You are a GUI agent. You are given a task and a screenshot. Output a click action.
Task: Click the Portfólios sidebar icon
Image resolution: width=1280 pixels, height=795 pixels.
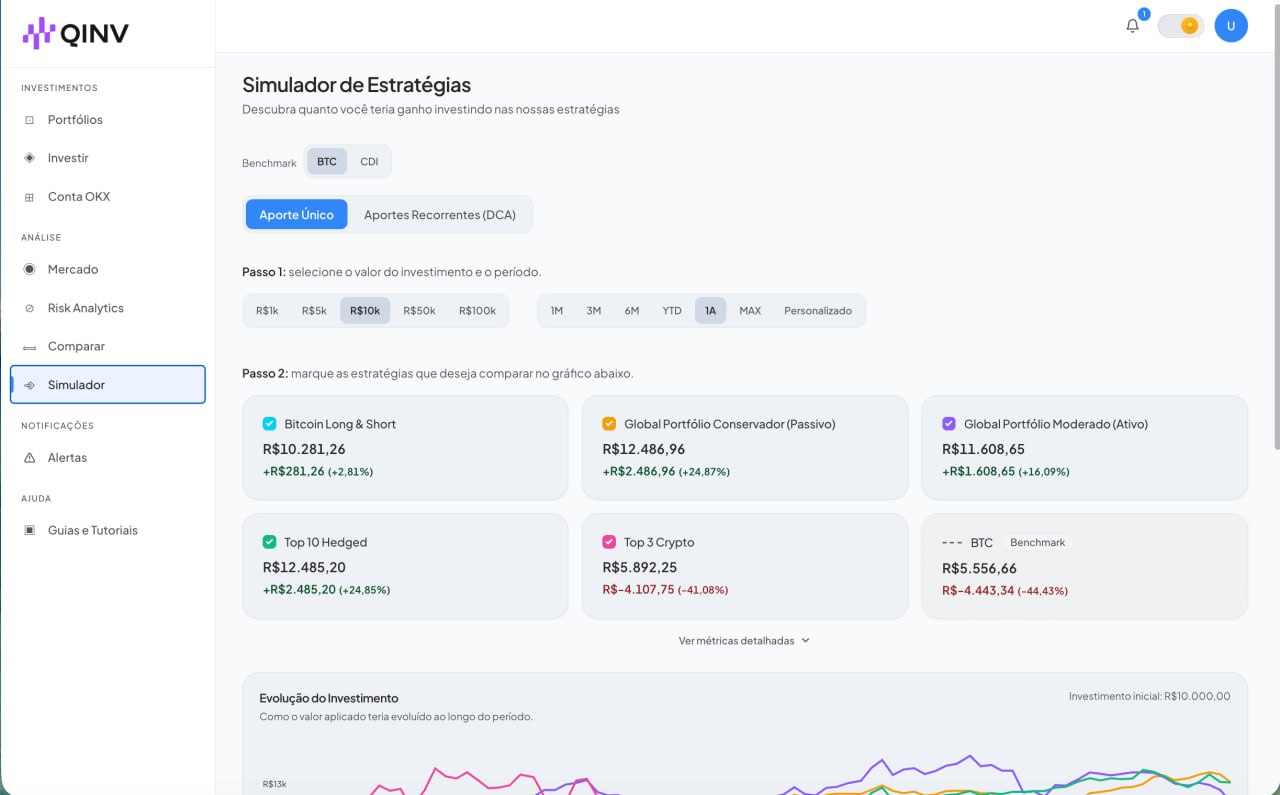tap(29, 120)
